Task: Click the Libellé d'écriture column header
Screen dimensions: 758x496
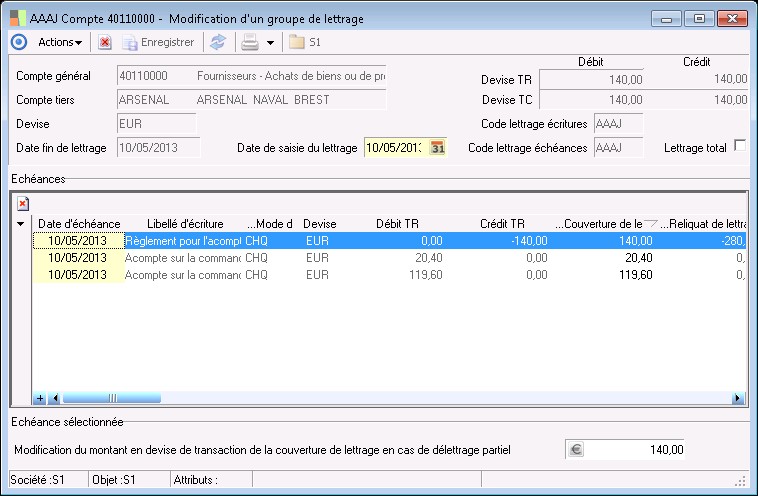Action: click(x=185, y=224)
